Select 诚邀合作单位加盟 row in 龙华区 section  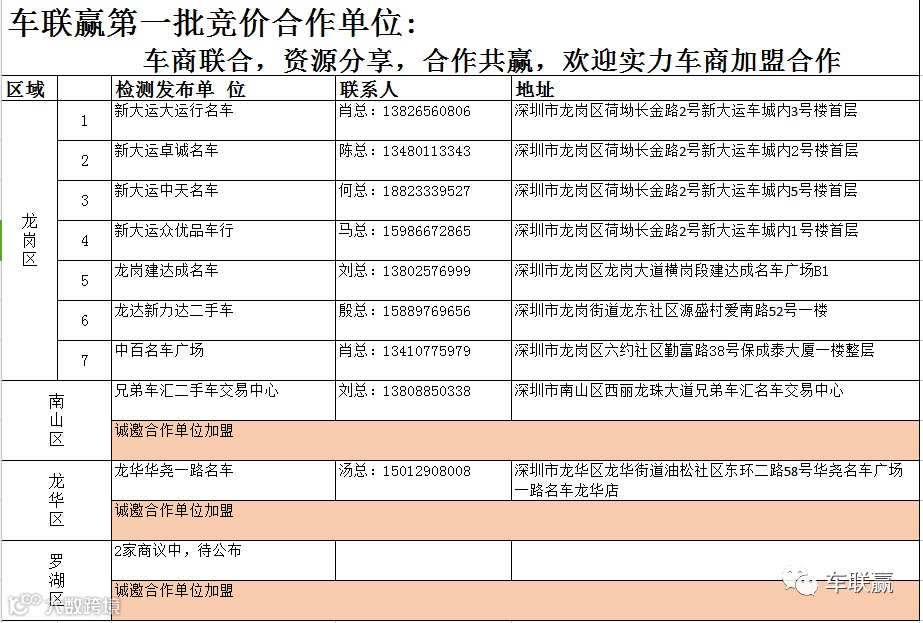pos(515,521)
